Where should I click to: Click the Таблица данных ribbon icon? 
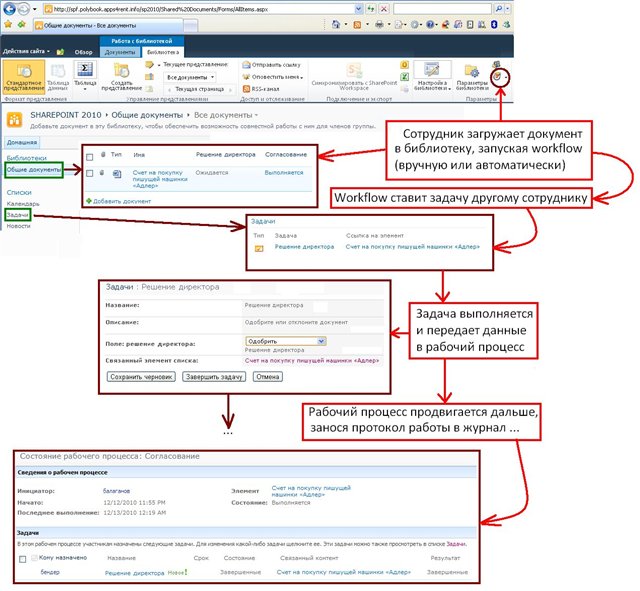pyautogui.click(x=59, y=75)
